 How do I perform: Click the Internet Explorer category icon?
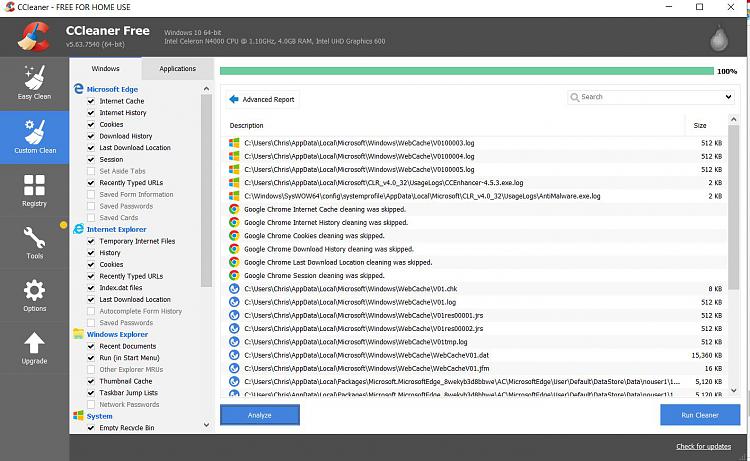pos(78,229)
